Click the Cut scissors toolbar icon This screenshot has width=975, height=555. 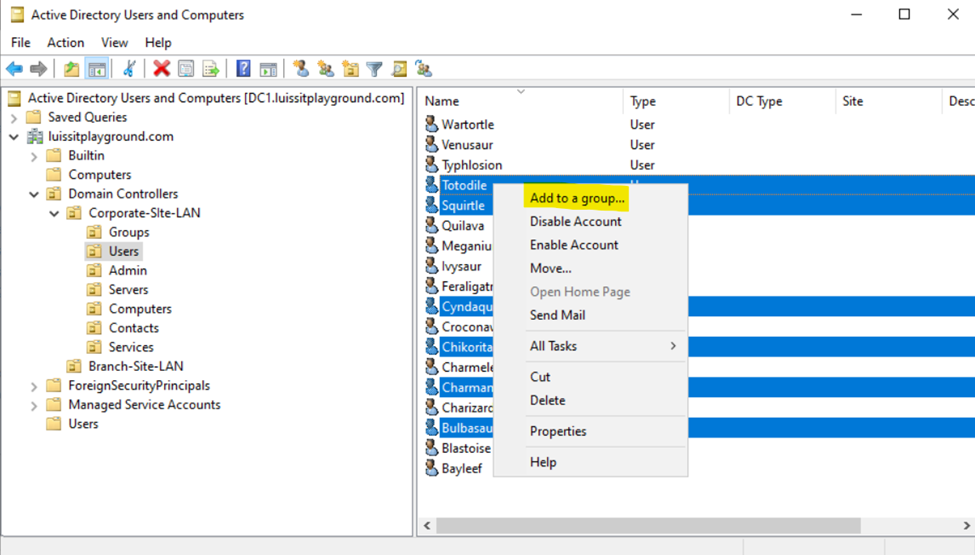(x=129, y=69)
